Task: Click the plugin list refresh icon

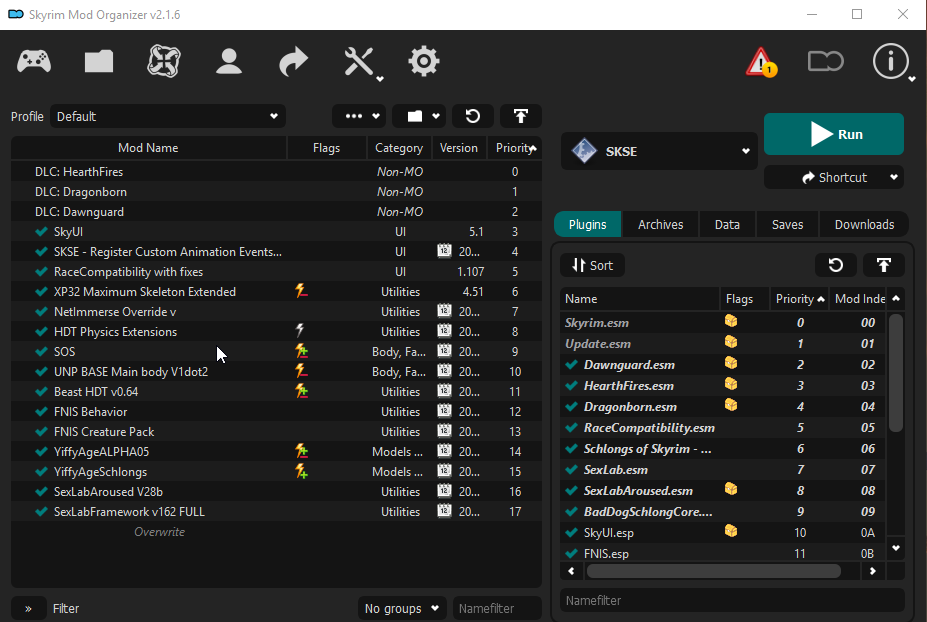Action: click(x=836, y=265)
